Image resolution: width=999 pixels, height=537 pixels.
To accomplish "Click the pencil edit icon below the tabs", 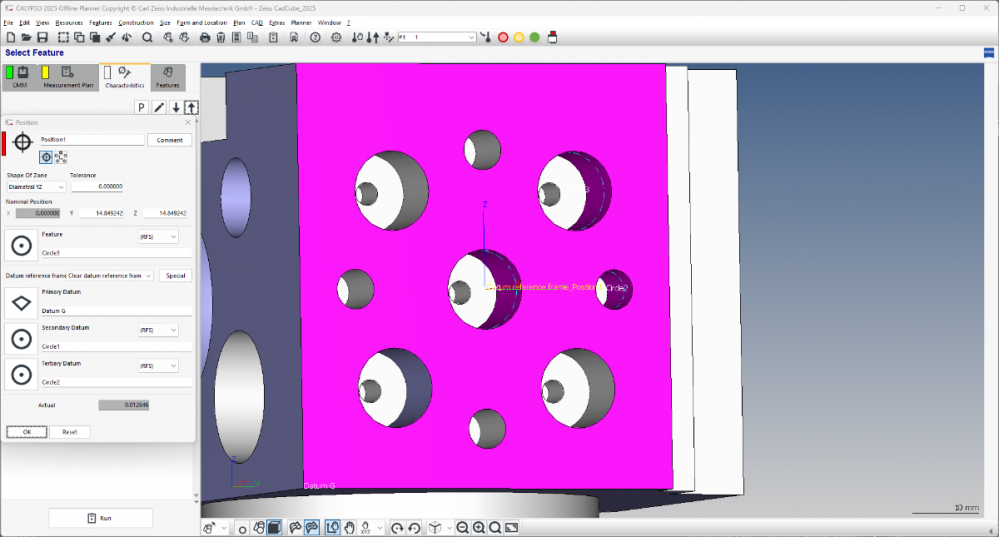I will pyautogui.click(x=159, y=108).
